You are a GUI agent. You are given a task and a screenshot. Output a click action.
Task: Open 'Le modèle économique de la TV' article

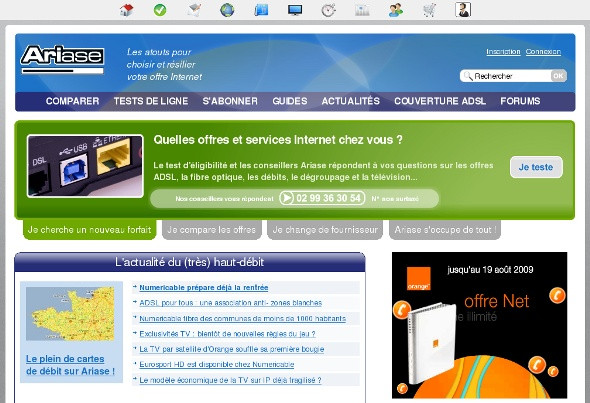(230, 380)
